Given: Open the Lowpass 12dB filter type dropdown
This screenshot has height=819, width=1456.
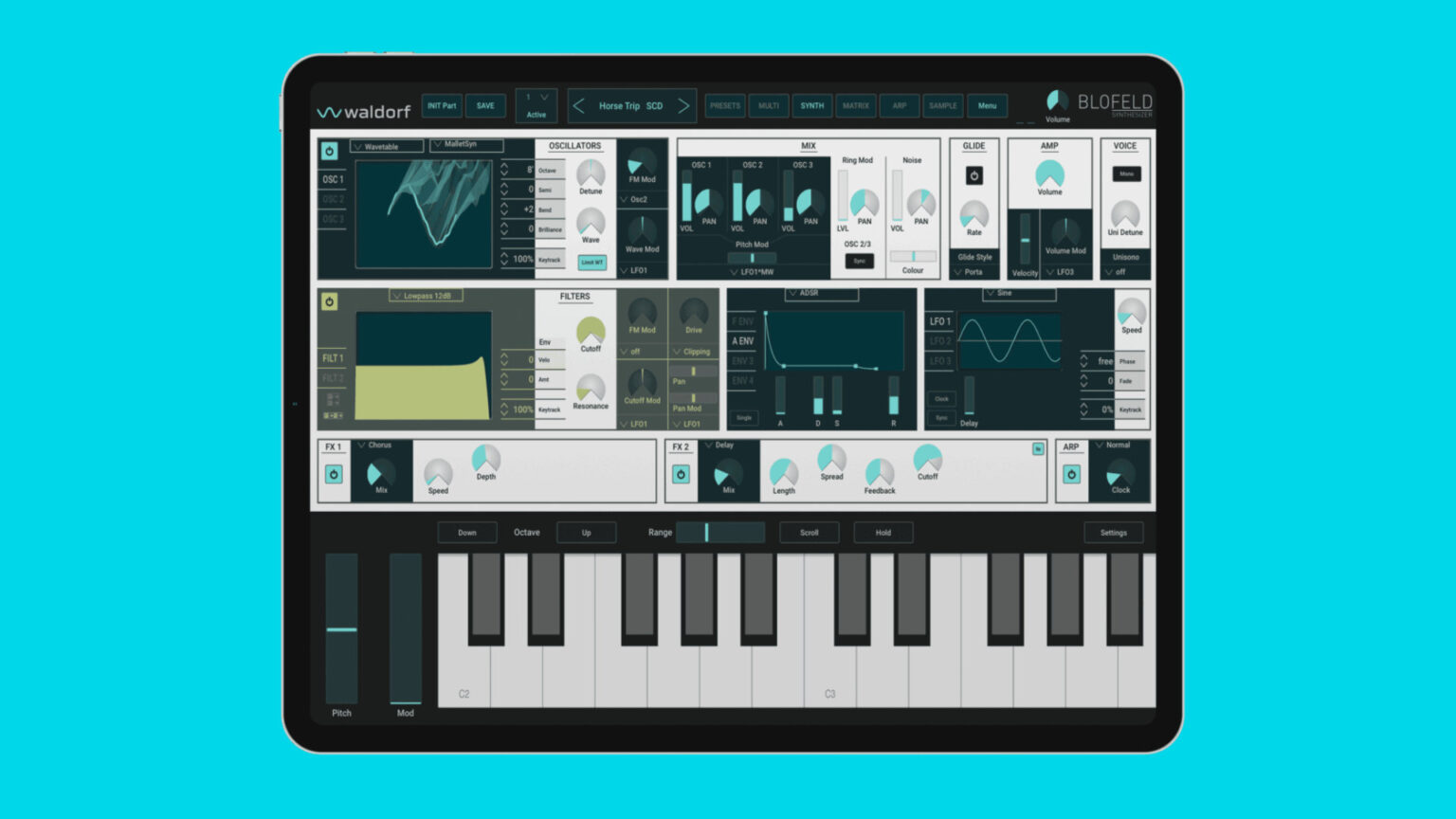Looking at the screenshot, I should (x=428, y=296).
